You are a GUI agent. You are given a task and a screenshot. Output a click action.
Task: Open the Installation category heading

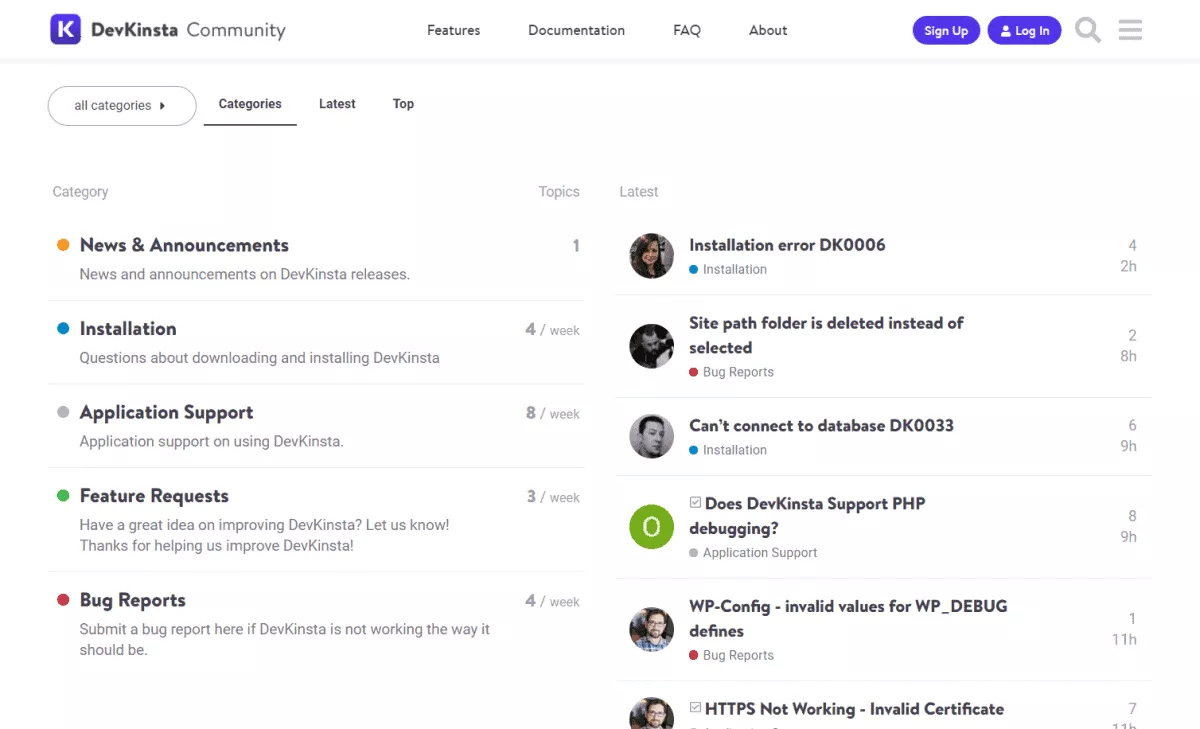point(128,329)
